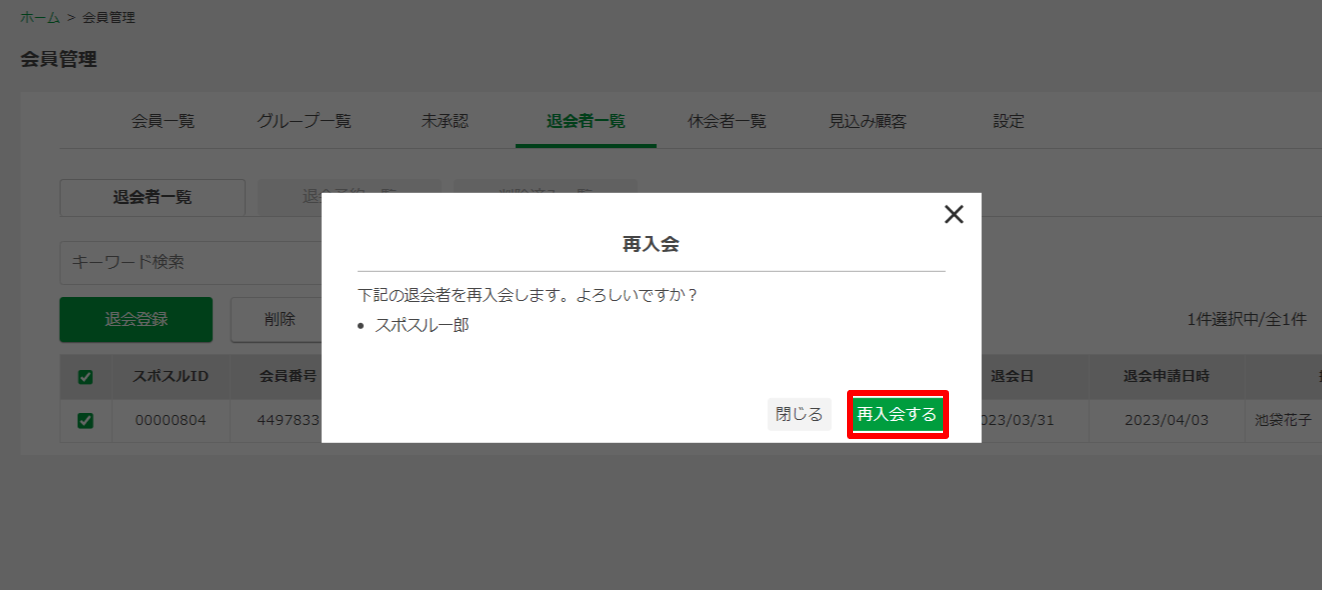1322x590 pixels.
Task: Click the green 退会登録 button
Action: (x=136, y=320)
